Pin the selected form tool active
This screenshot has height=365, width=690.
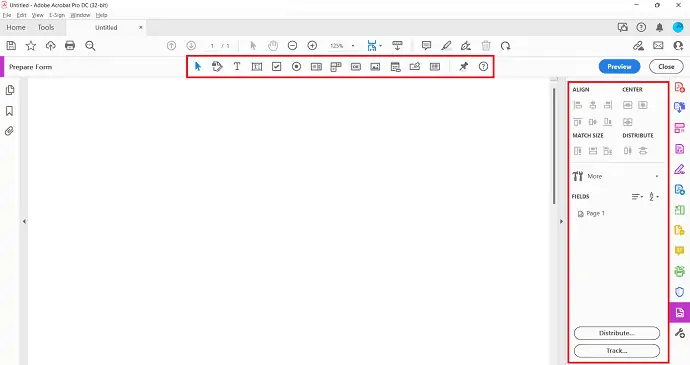tap(464, 66)
